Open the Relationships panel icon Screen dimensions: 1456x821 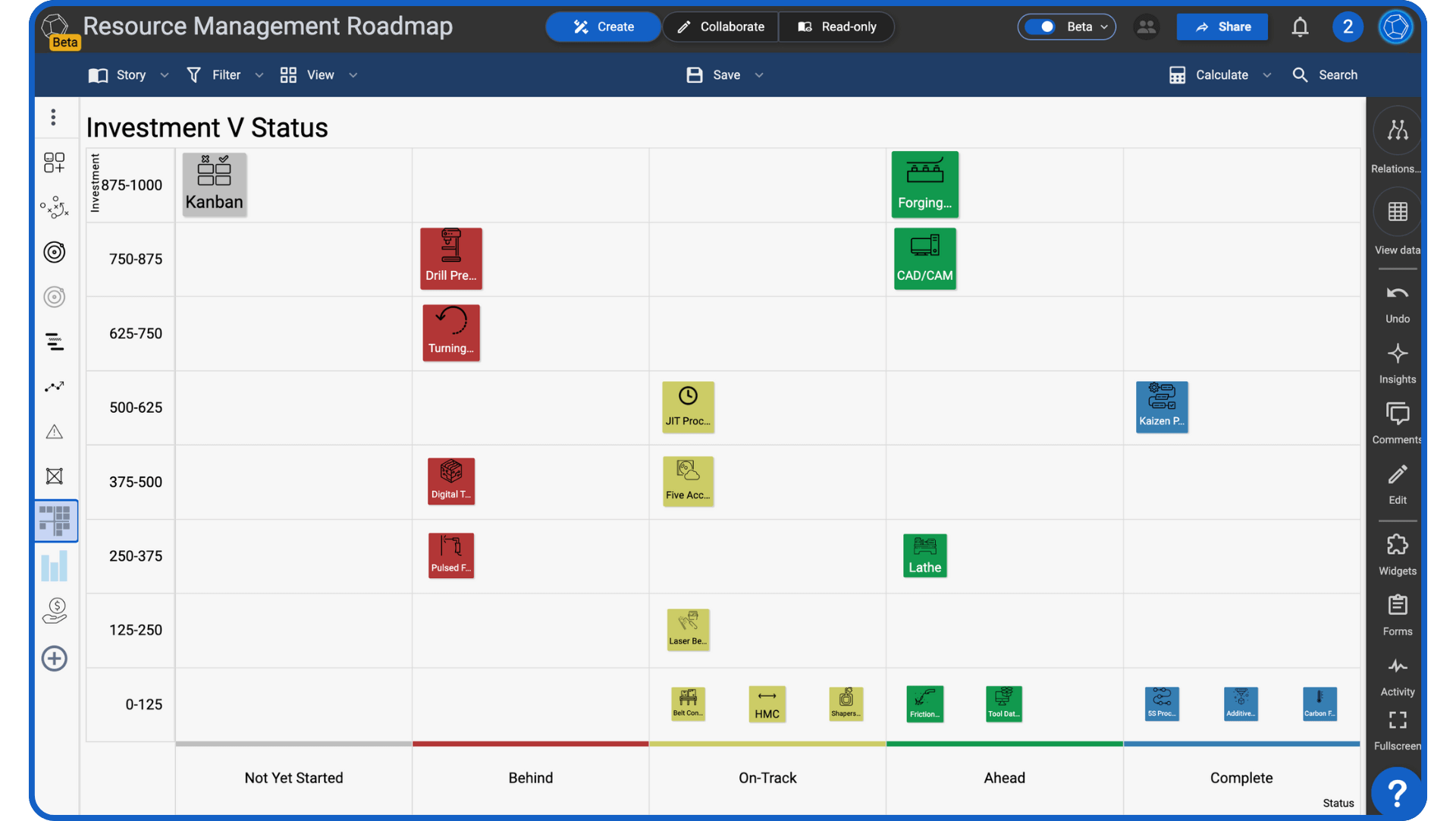pyautogui.click(x=1397, y=131)
